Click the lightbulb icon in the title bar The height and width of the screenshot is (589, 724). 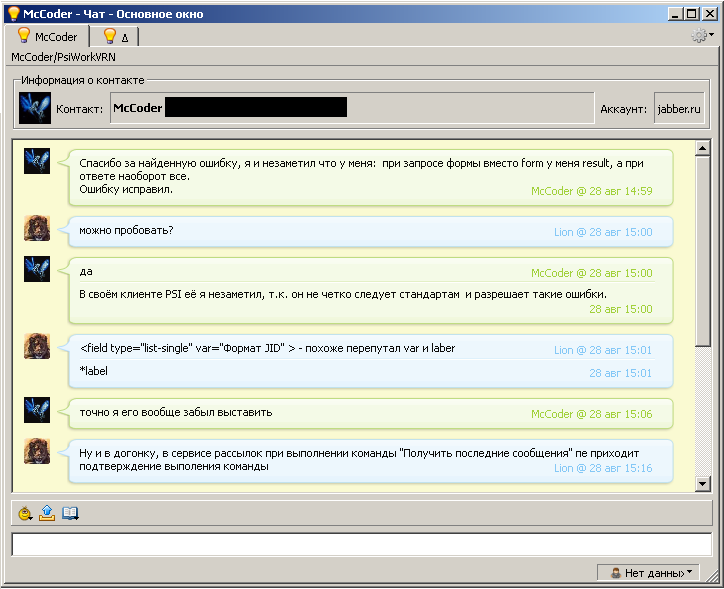tap(13, 14)
